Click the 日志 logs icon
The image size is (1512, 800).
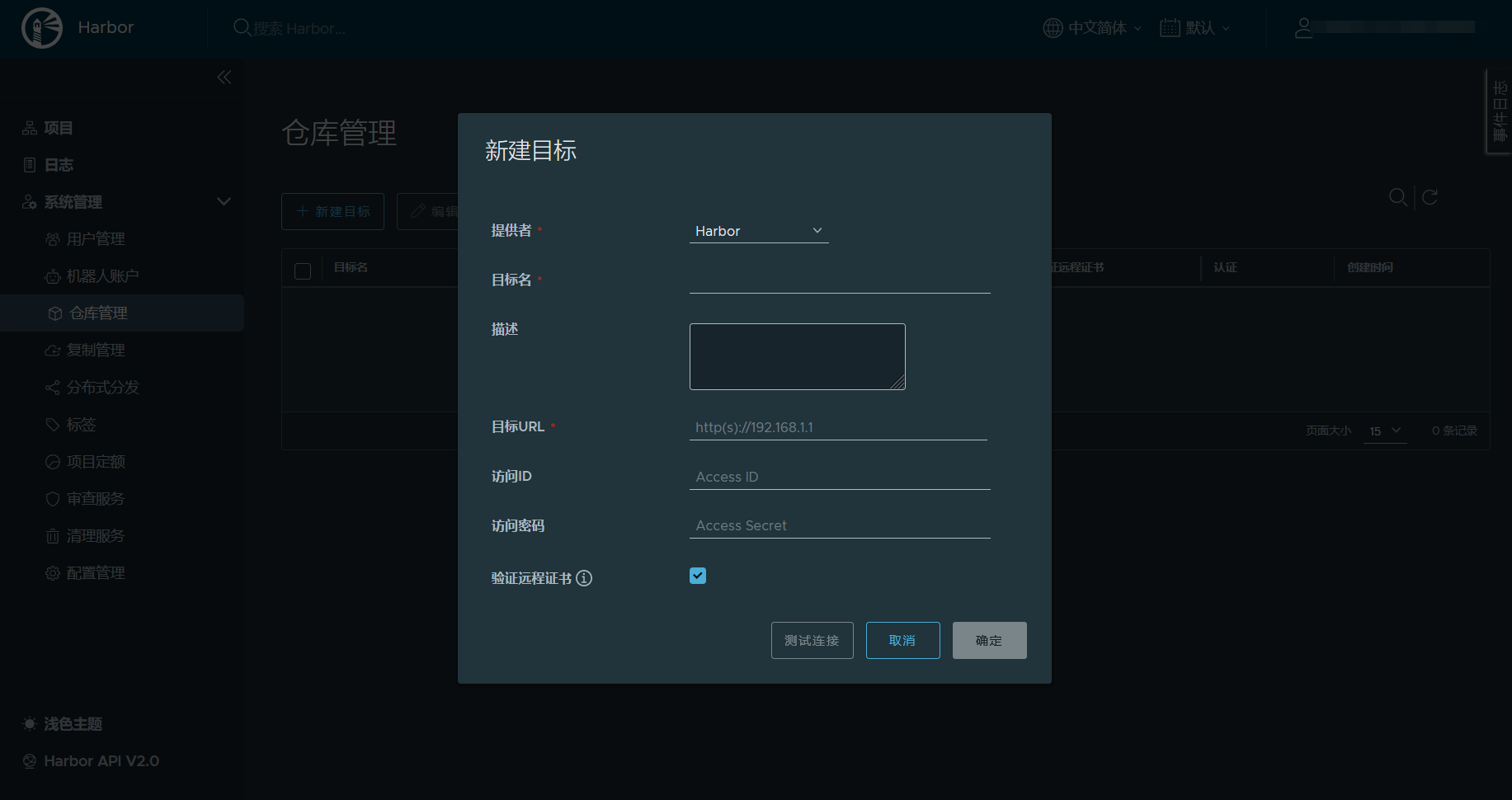(x=30, y=165)
